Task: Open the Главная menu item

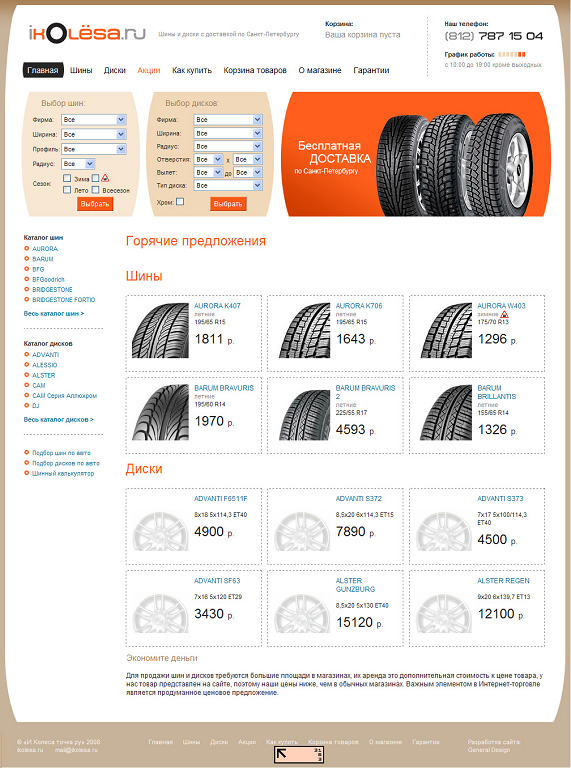Action: (x=43, y=70)
